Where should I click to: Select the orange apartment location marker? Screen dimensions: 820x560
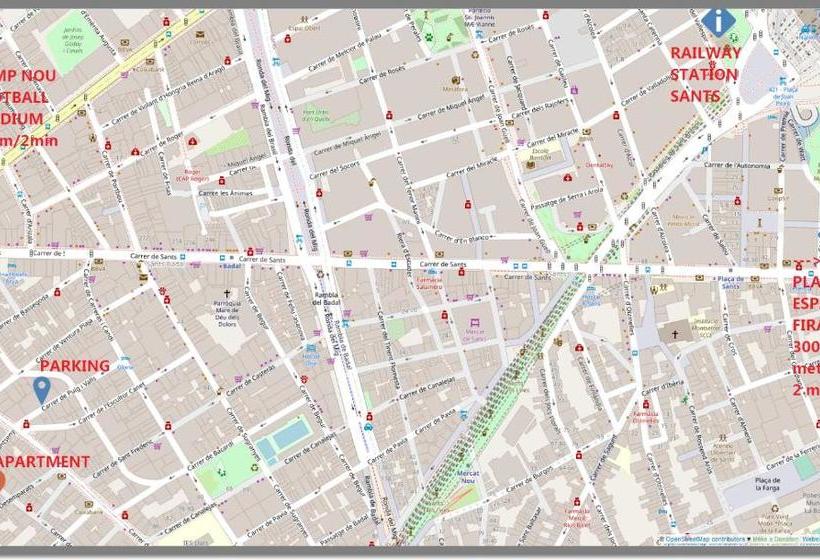click(x=2, y=479)
